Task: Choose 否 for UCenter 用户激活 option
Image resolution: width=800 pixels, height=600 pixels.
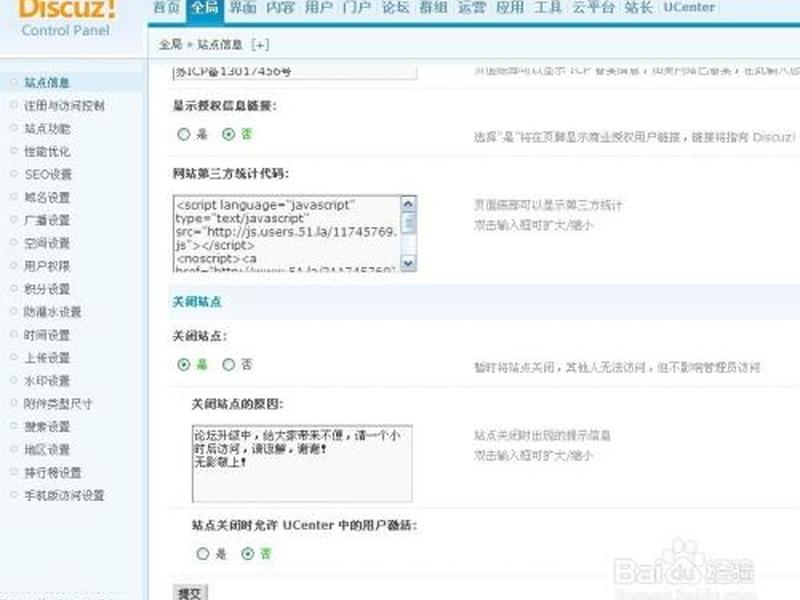Action: 247,554
